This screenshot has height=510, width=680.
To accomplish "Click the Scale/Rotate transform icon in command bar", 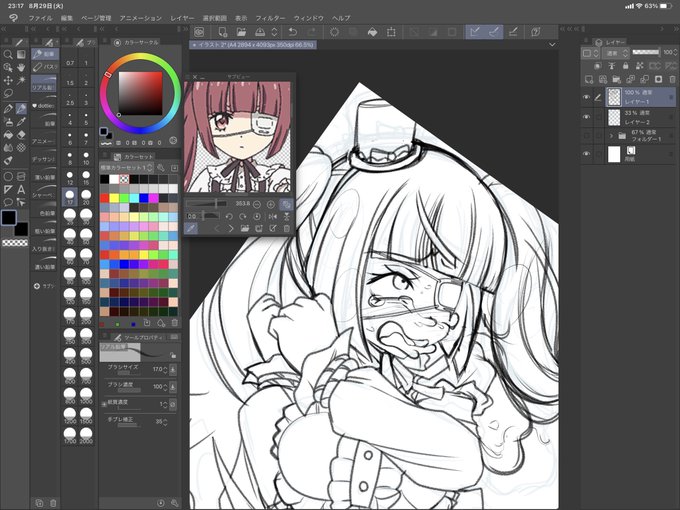I will pos(391,32).
